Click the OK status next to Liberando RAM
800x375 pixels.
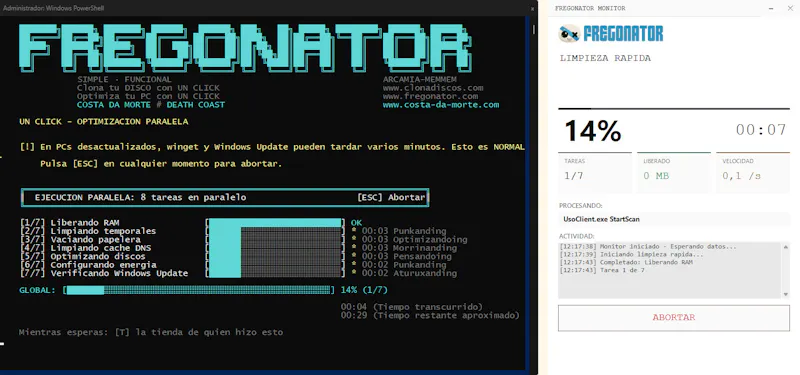(x=356, y=222)
